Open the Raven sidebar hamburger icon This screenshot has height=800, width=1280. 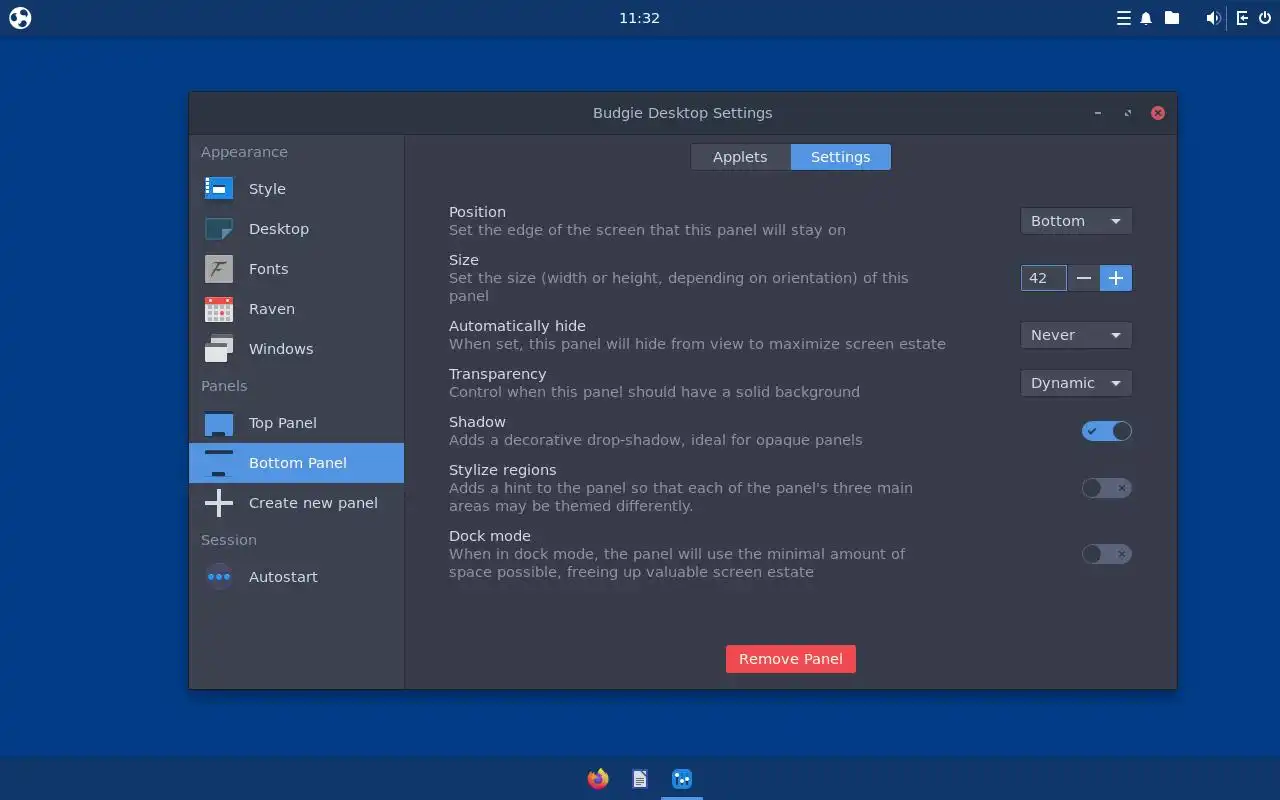[x=1124, y=18]
